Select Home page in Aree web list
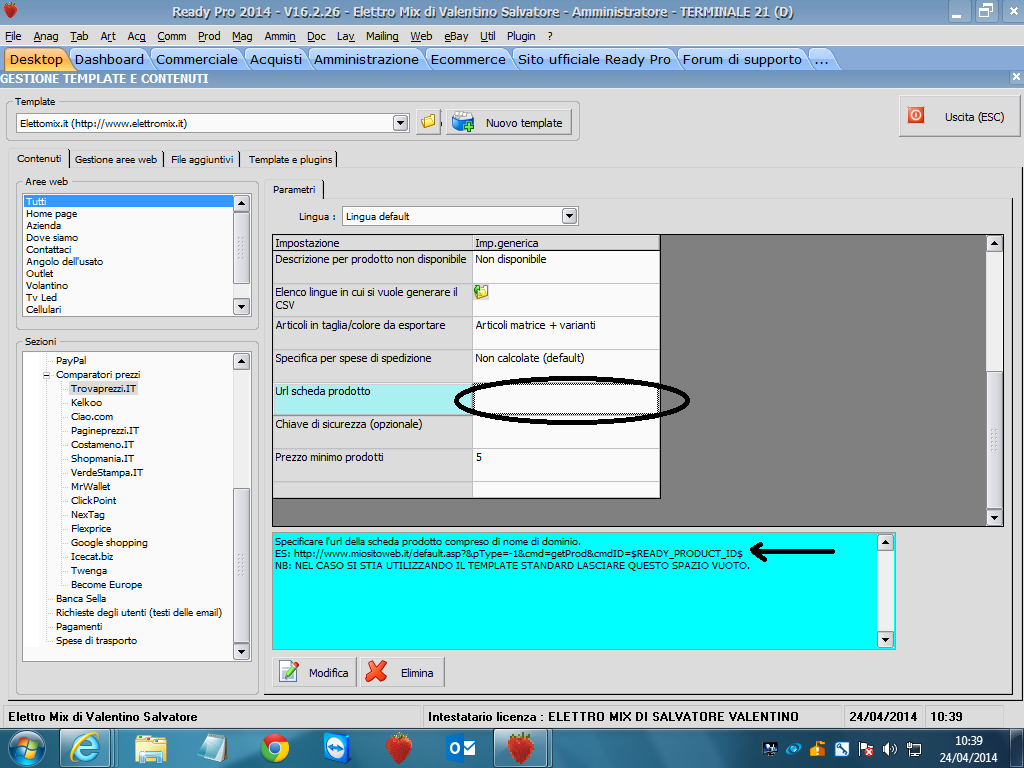1024x768 pixels. click(x=52, y=214)
